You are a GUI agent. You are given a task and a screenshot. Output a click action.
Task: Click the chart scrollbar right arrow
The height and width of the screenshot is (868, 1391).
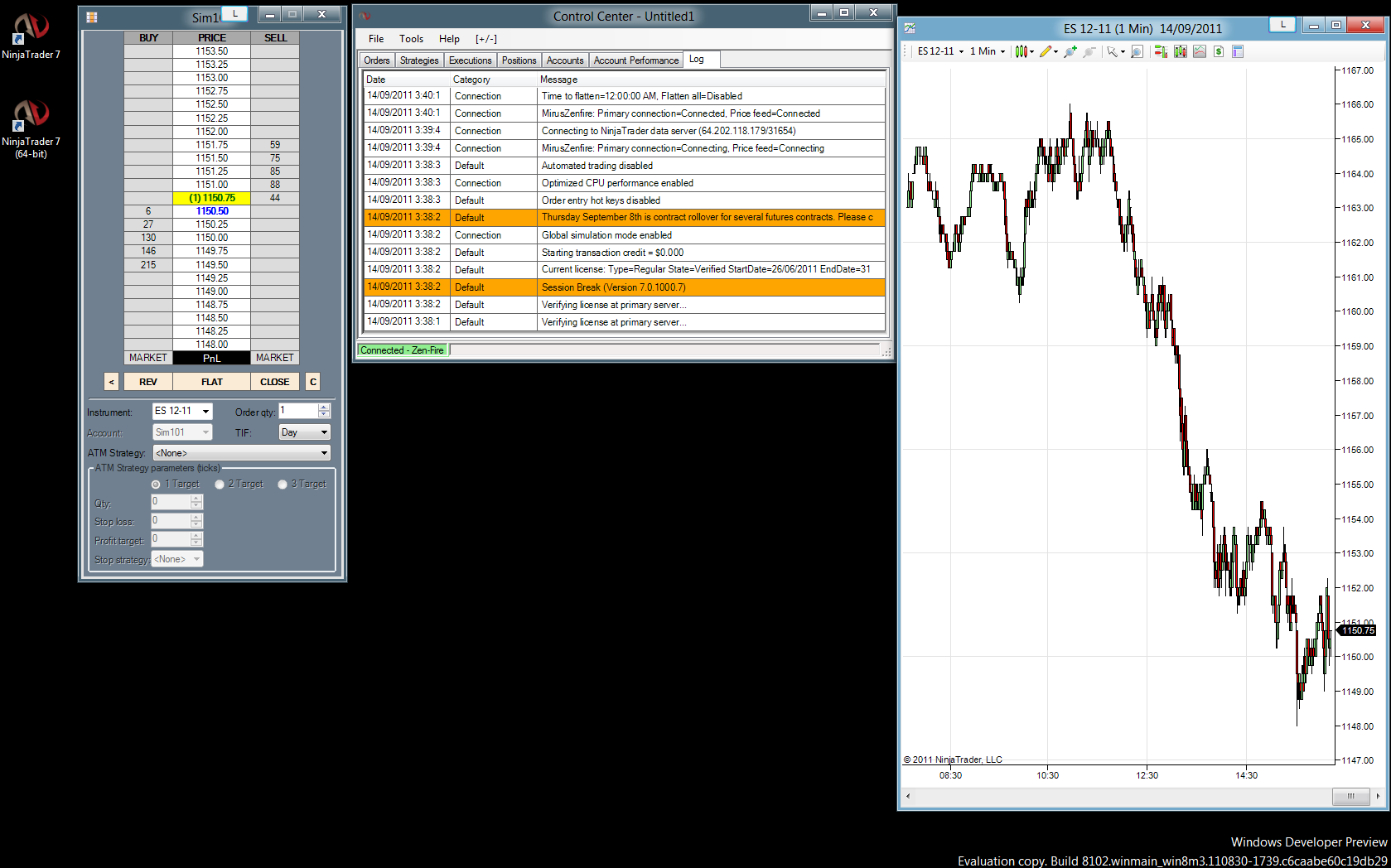click(x=1378, y=796)
